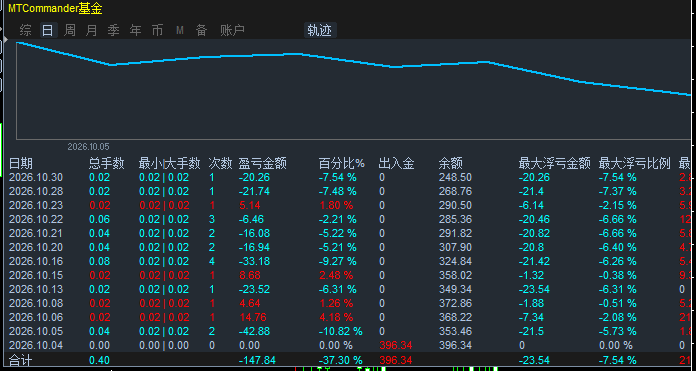Click max floating loss -1.32 on 2026.10.15

[531, 275]
